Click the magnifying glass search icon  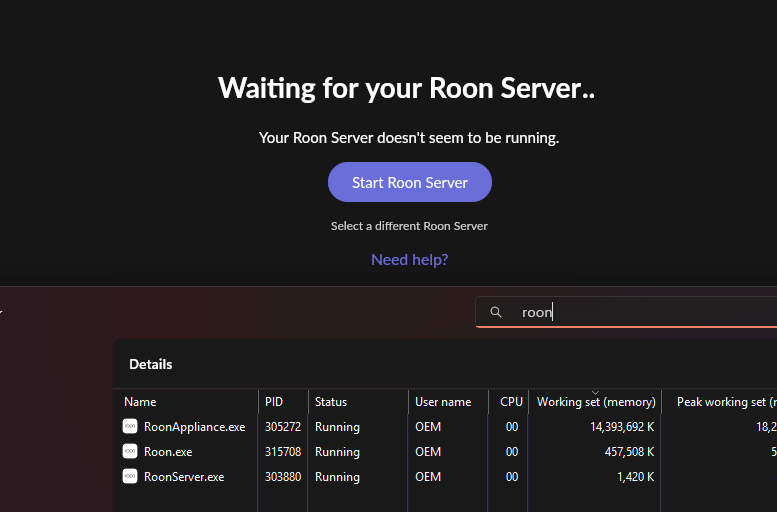495,312
